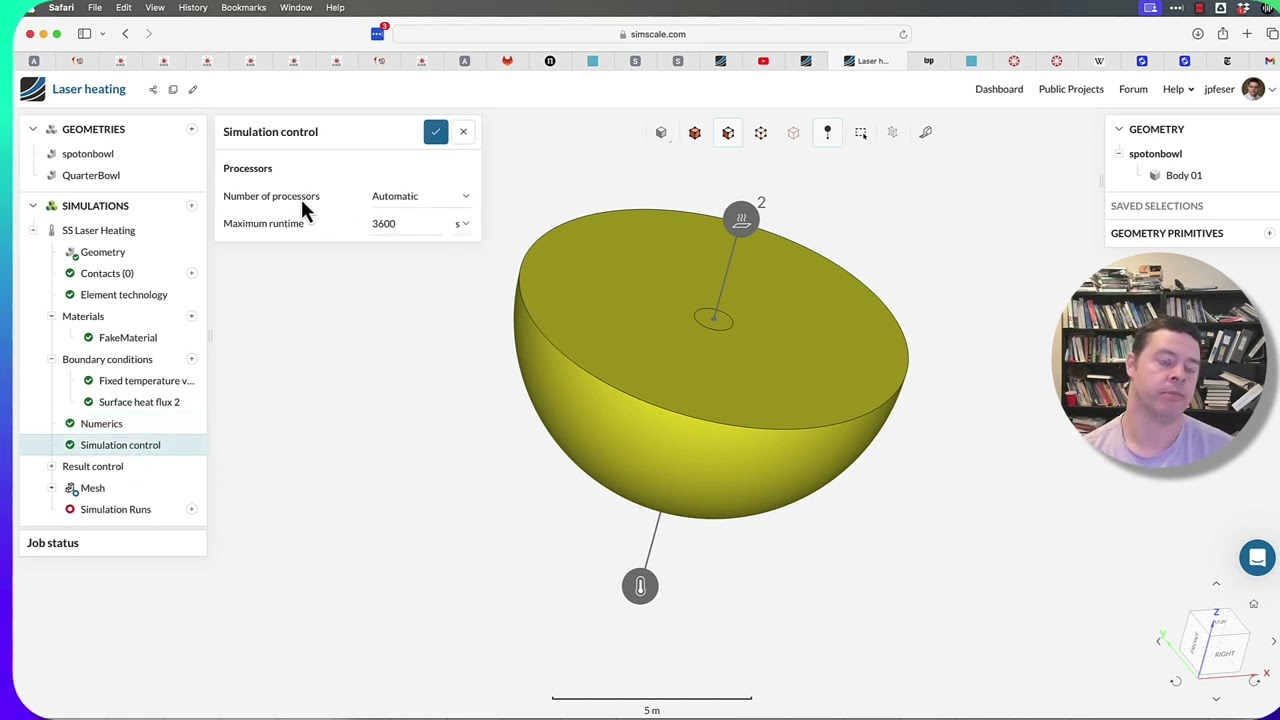The height and width of the screenshot is (720, 1280).
Task: Open the Safari File menu
Action: tap(95, 8)
